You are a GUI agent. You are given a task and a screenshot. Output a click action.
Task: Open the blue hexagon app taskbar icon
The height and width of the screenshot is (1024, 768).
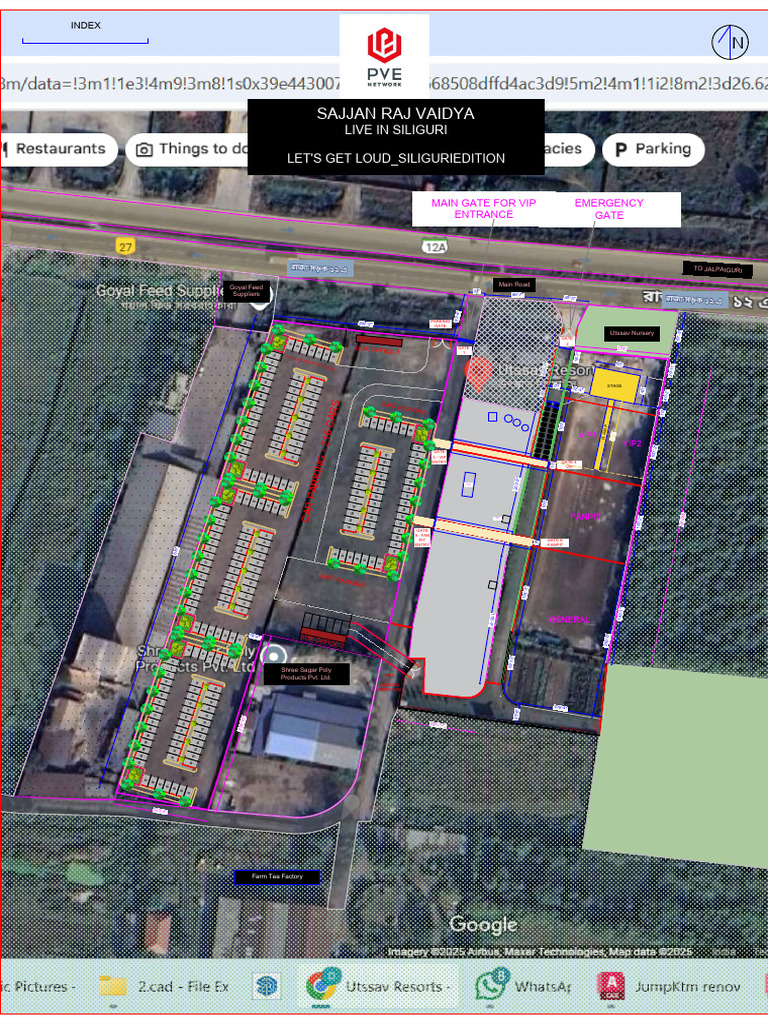pos(266,986)
